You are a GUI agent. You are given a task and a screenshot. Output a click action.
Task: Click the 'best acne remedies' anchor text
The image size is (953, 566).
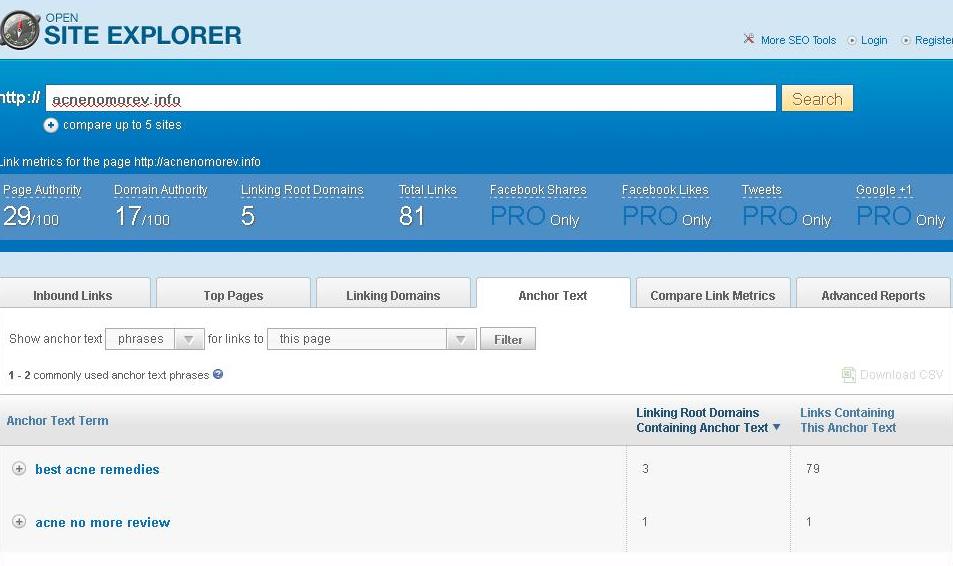click(97, 469)
